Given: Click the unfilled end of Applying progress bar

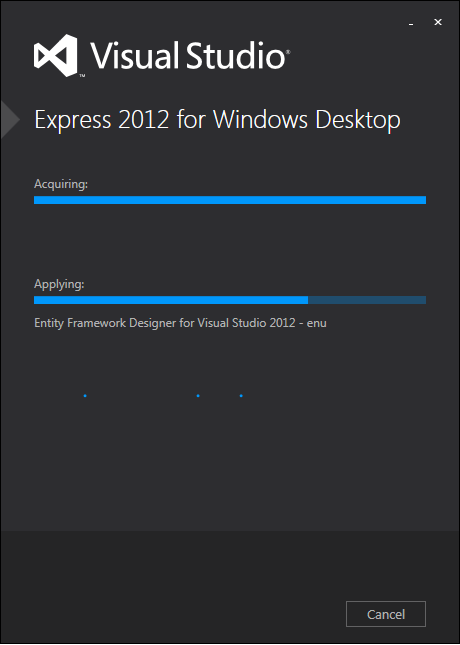Looking at the screenshot, I should pos(367,300).
